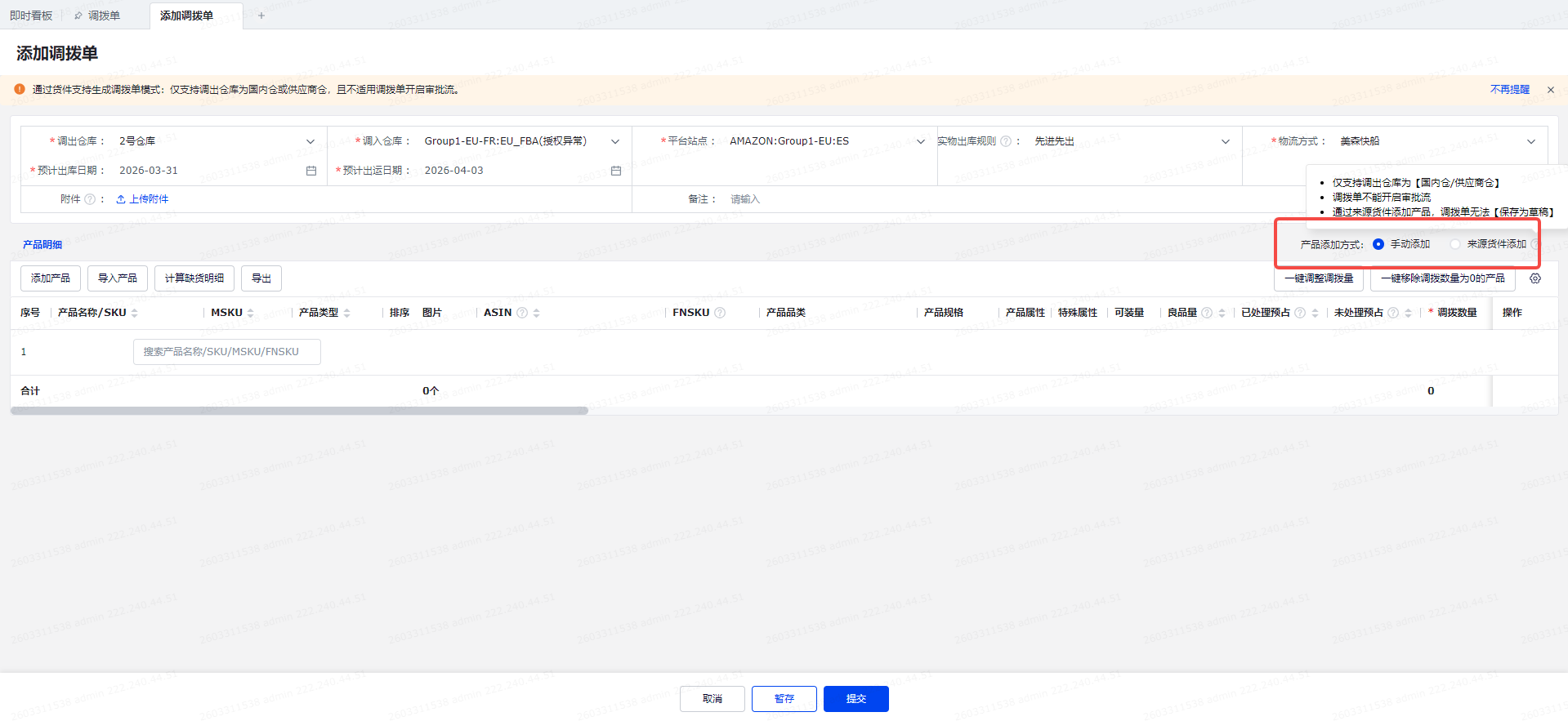Click the 添加产品 button
Viewport: 1568px width, 721px height.
(51, 278)
